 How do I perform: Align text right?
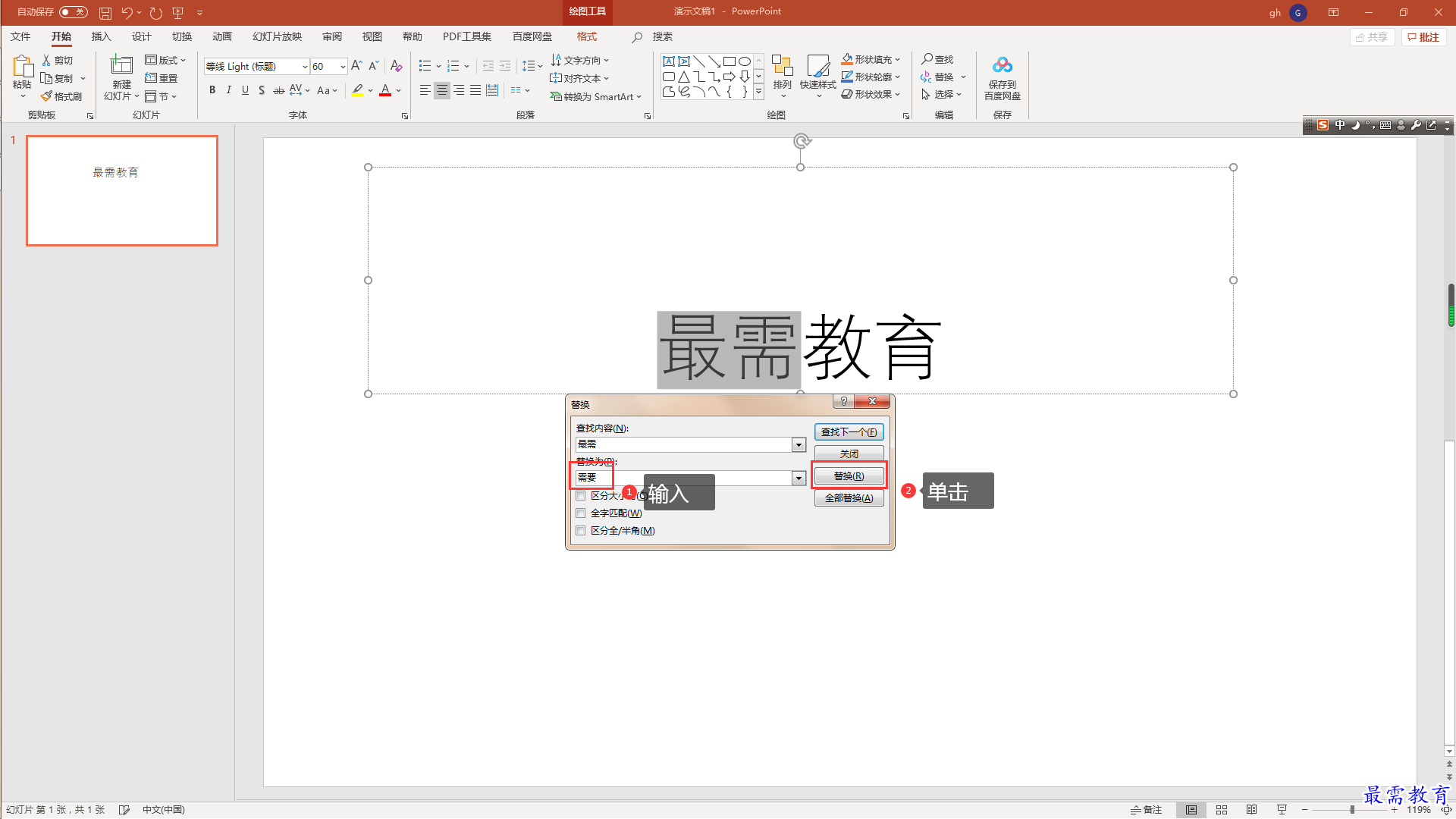[x=459, y=90]
